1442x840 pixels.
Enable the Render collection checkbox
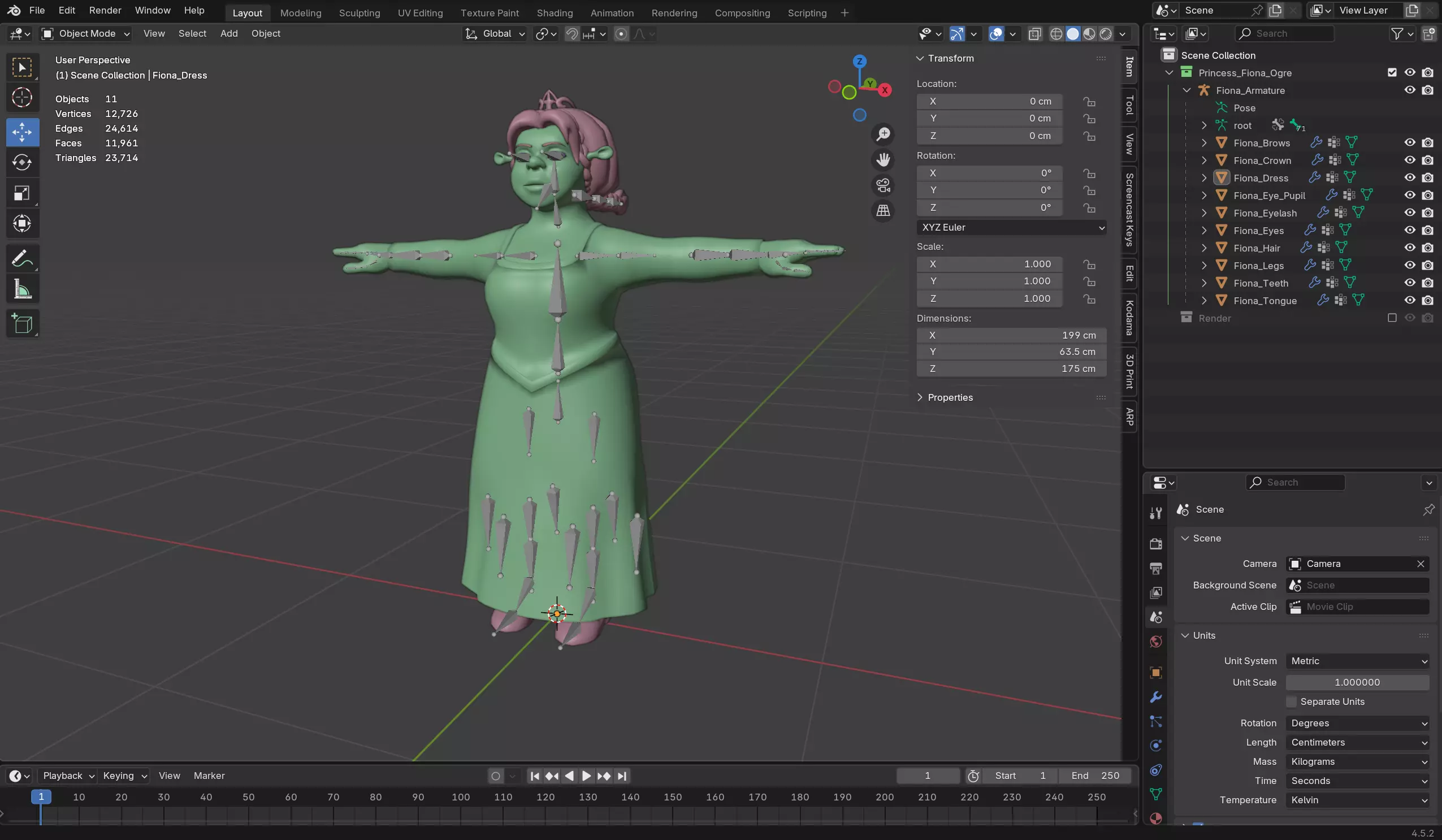click(x=1392, y=318)
